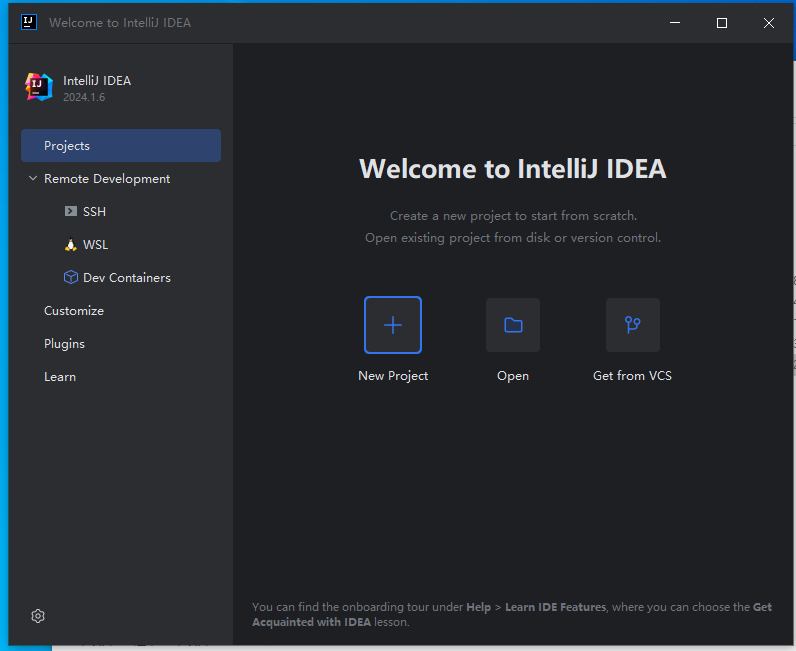The height and width of the screenshot is (651, 796).
Task: Click the Welcome to IntelliJ IDEA heading
Action: click(x=513, y=169)
